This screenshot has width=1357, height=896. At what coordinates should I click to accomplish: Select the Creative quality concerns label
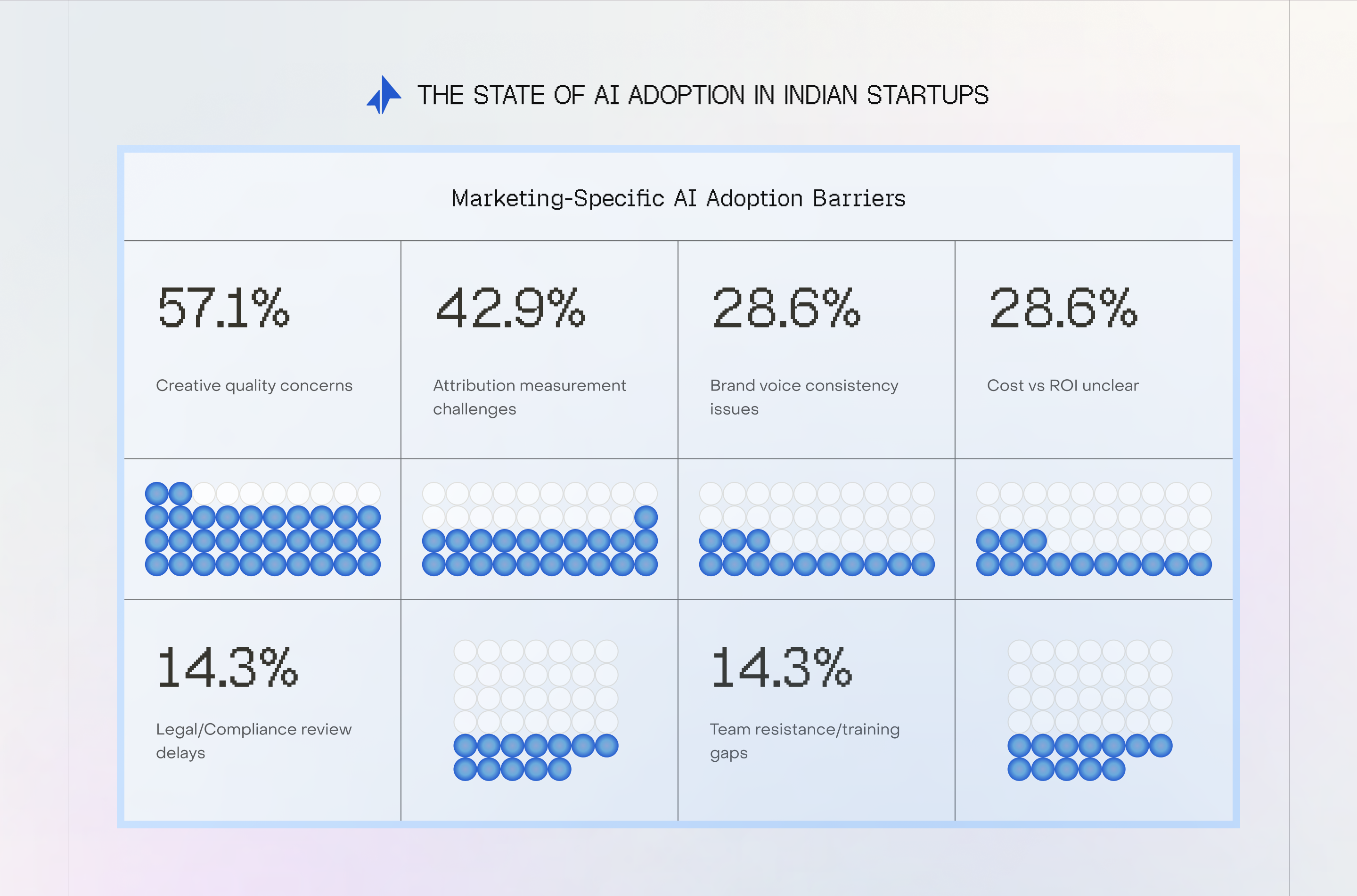[254, 386]
